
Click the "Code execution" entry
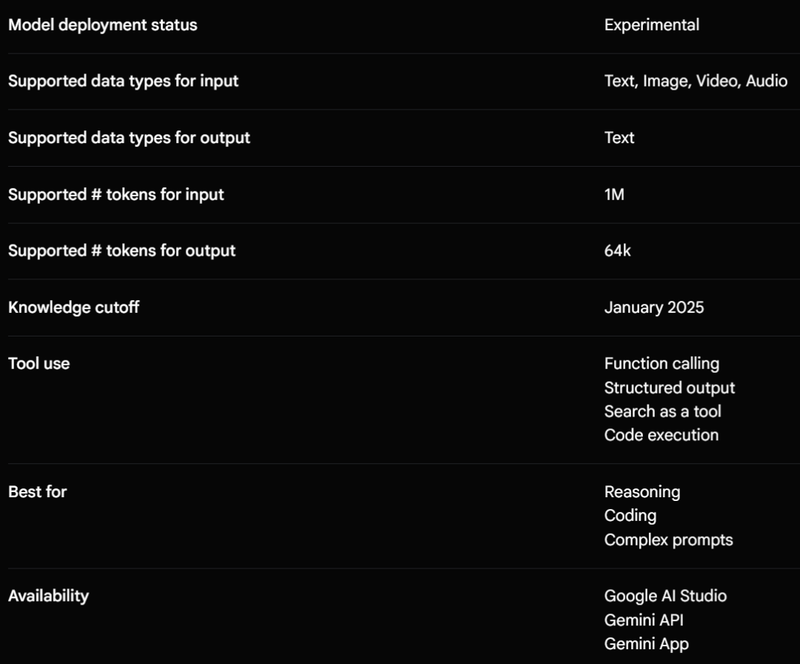tap(661, 435)
